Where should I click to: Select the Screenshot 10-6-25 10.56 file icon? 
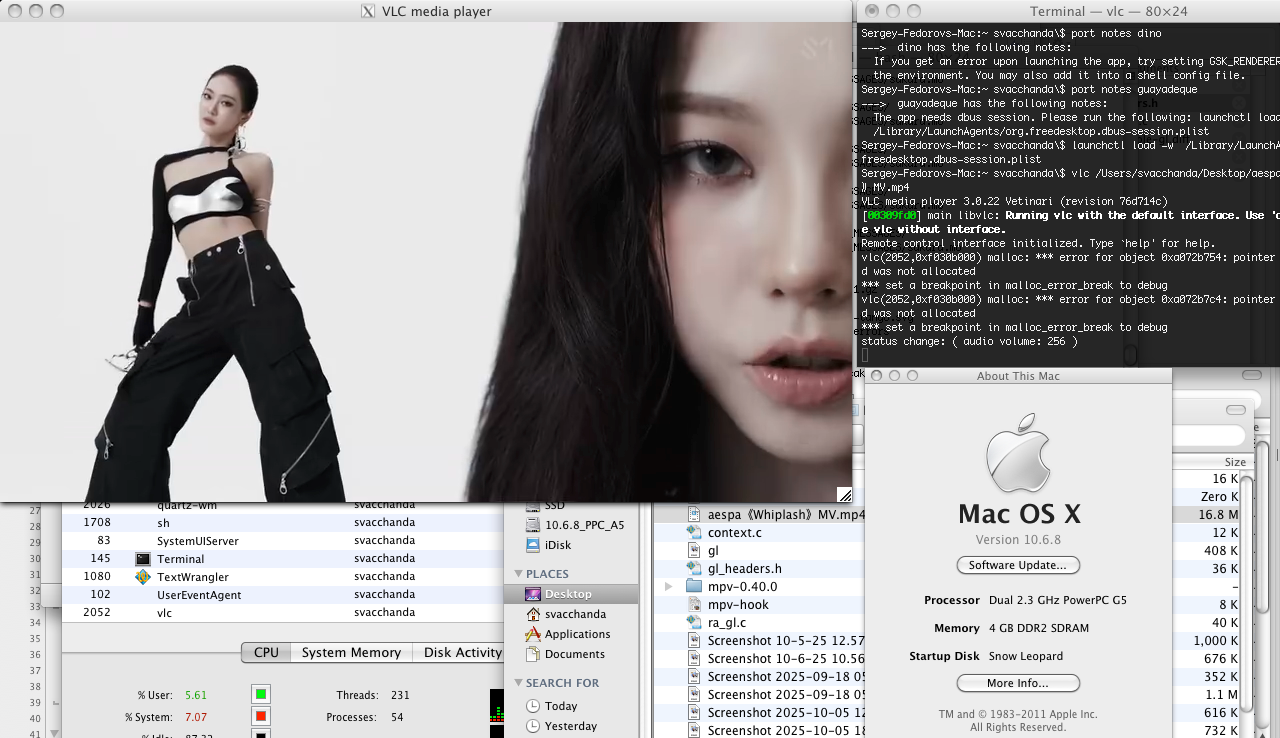click(x=695, y=658)
